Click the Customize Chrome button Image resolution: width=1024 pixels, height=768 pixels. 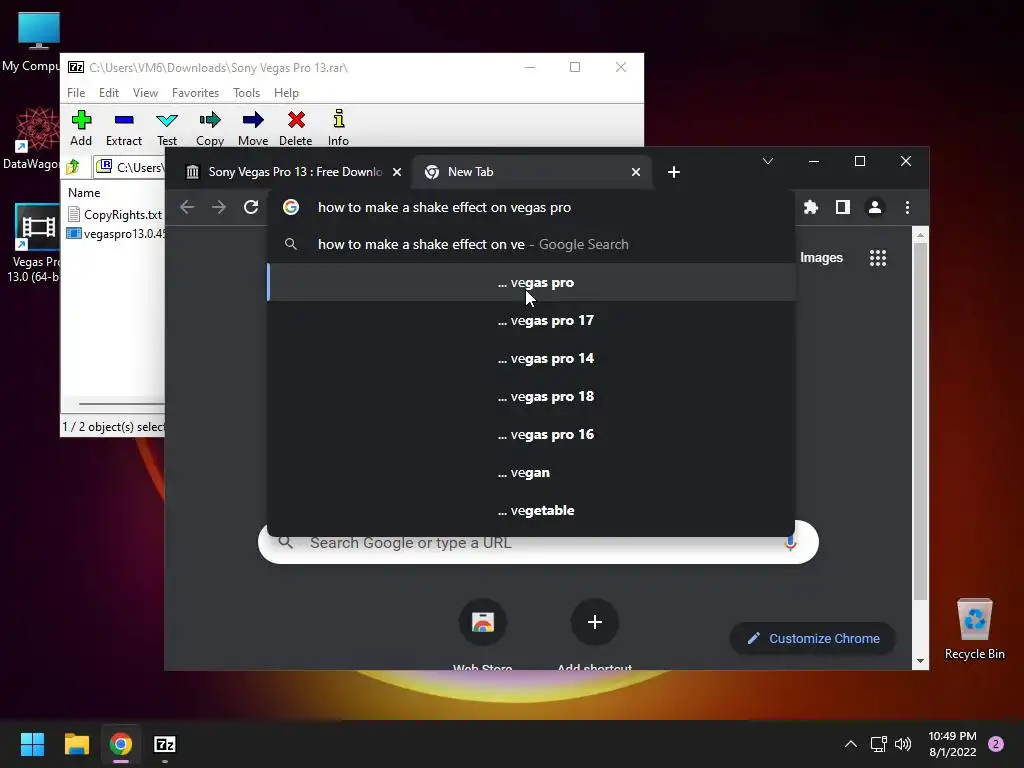(812, 639)
